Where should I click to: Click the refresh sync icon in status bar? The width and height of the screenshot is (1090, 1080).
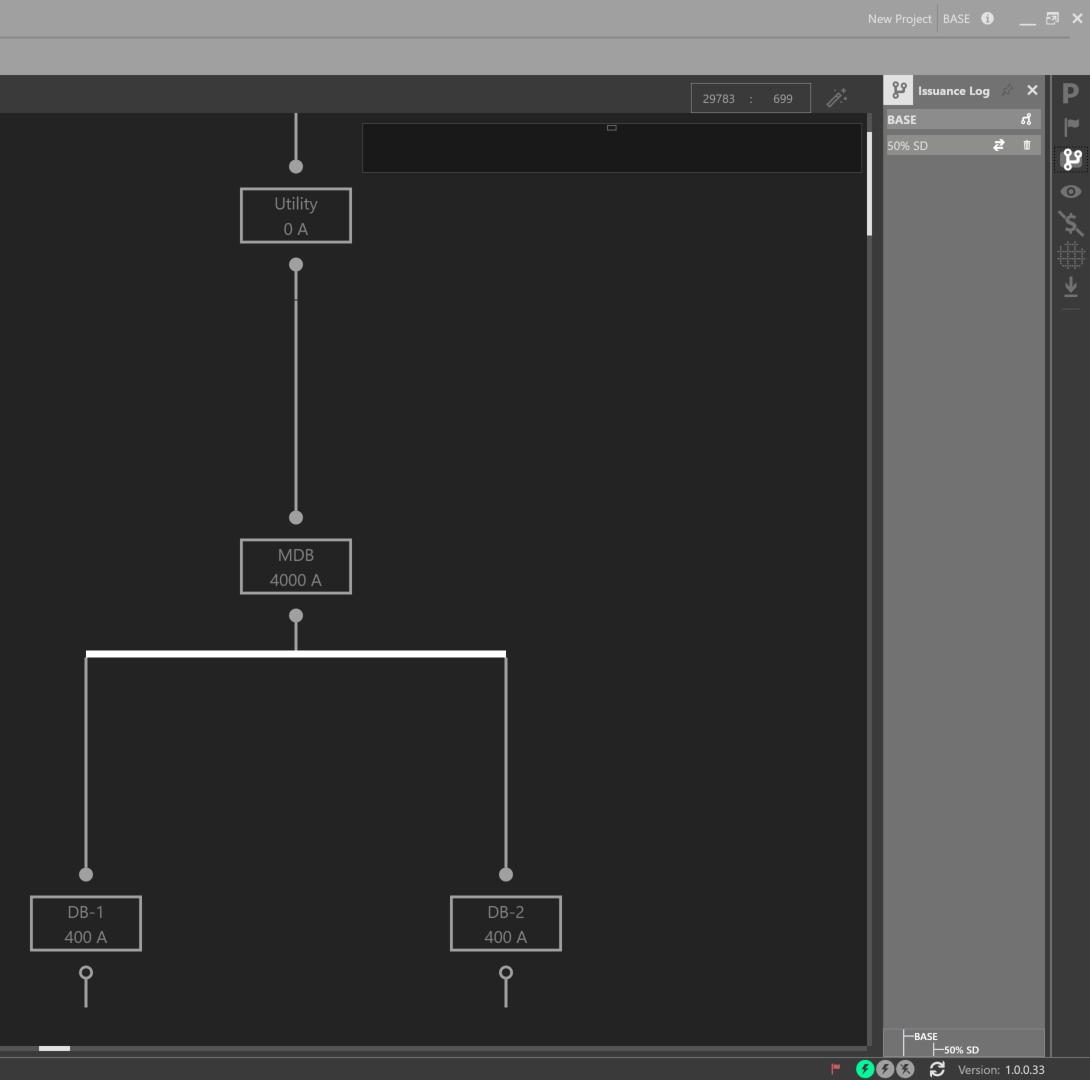click(x=937, y=1069)
